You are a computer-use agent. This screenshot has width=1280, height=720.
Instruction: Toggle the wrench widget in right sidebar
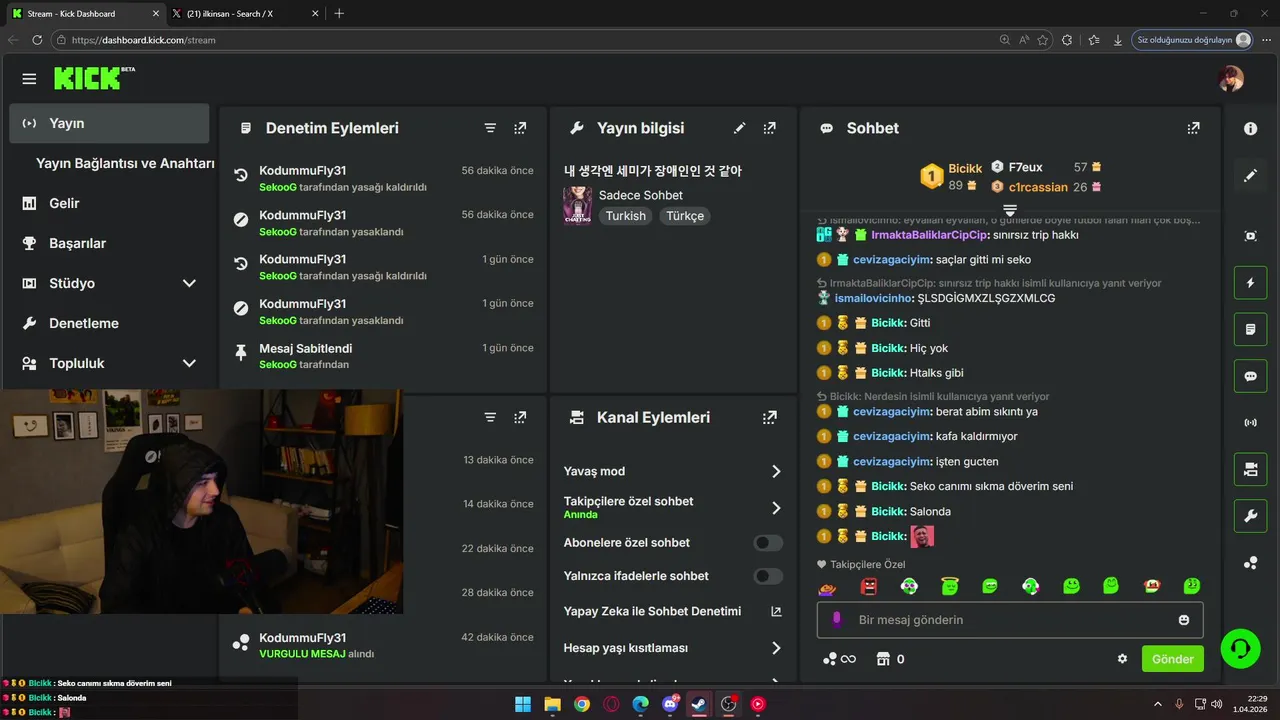[1250, 516]
